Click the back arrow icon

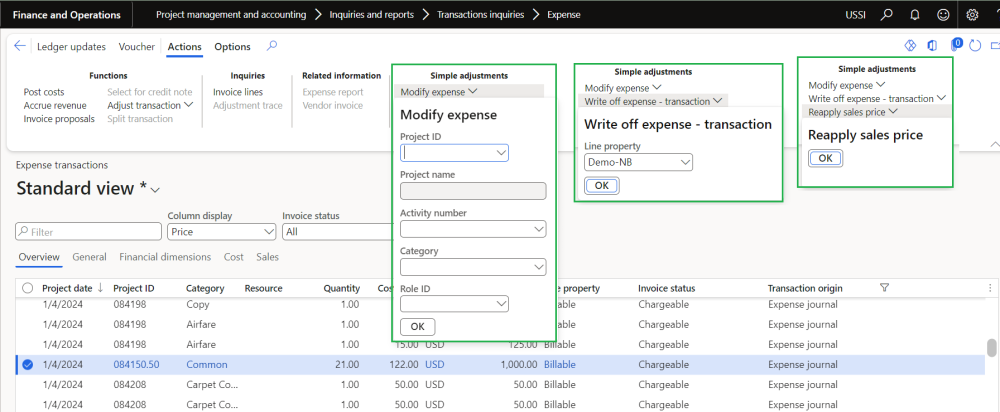20,46
